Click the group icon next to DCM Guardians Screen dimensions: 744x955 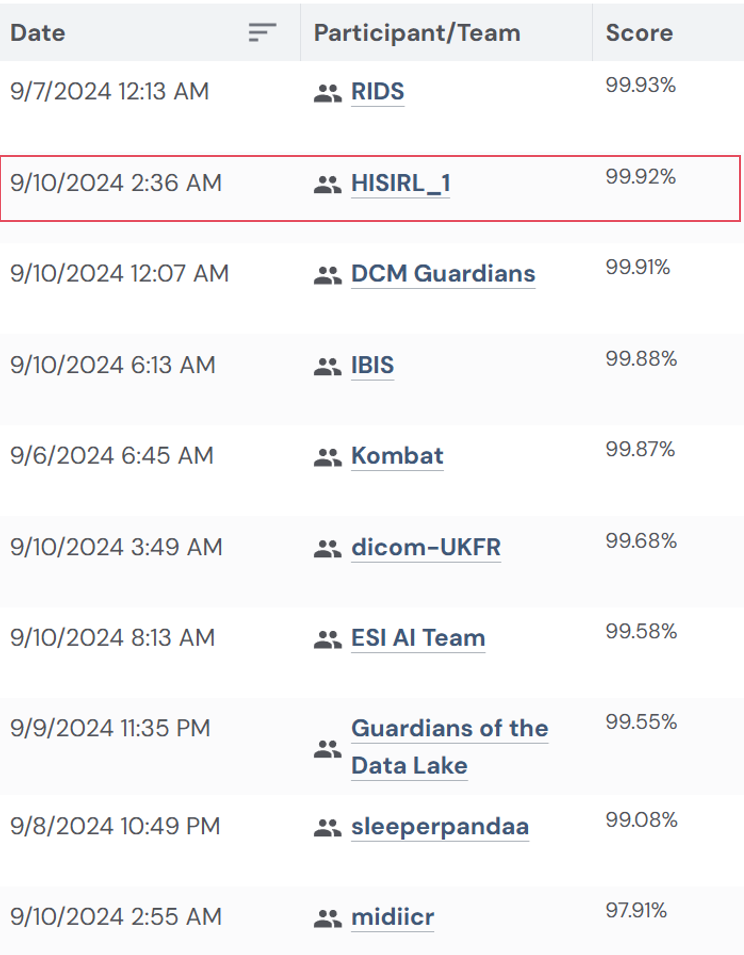(327, 275)
